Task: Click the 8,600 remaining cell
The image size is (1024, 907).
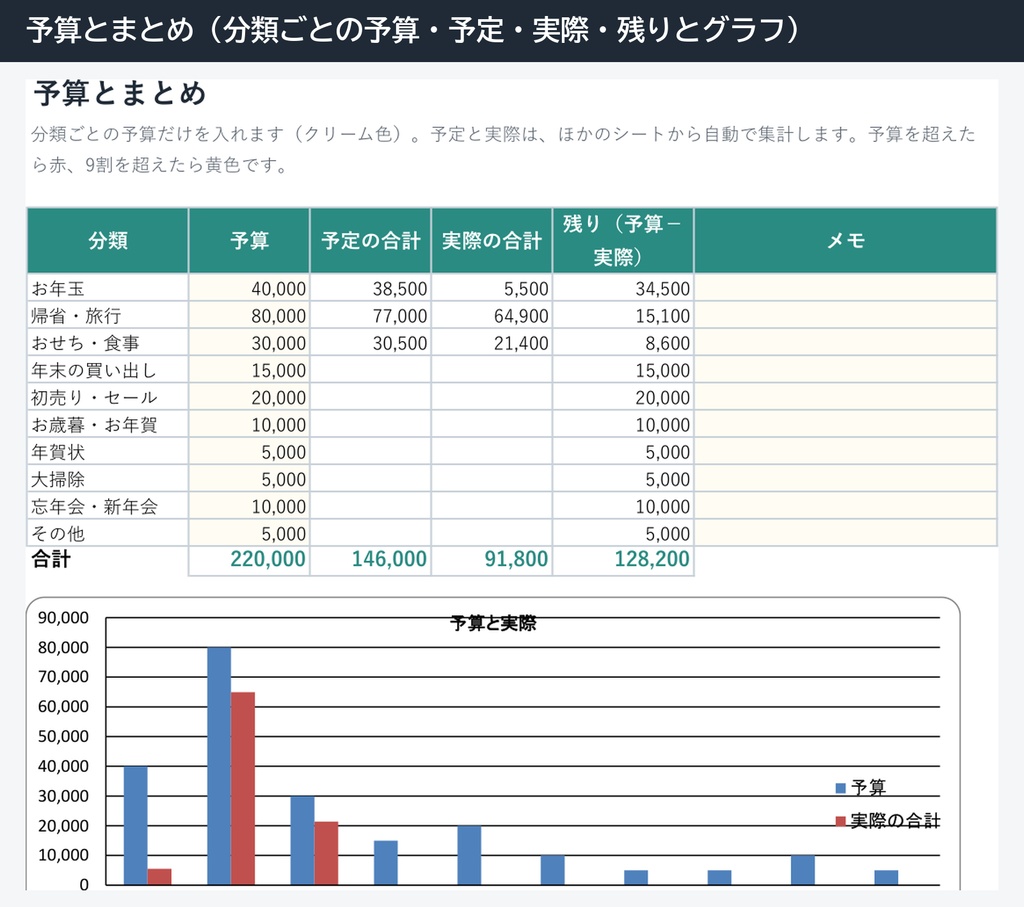Action: (623, 343)
